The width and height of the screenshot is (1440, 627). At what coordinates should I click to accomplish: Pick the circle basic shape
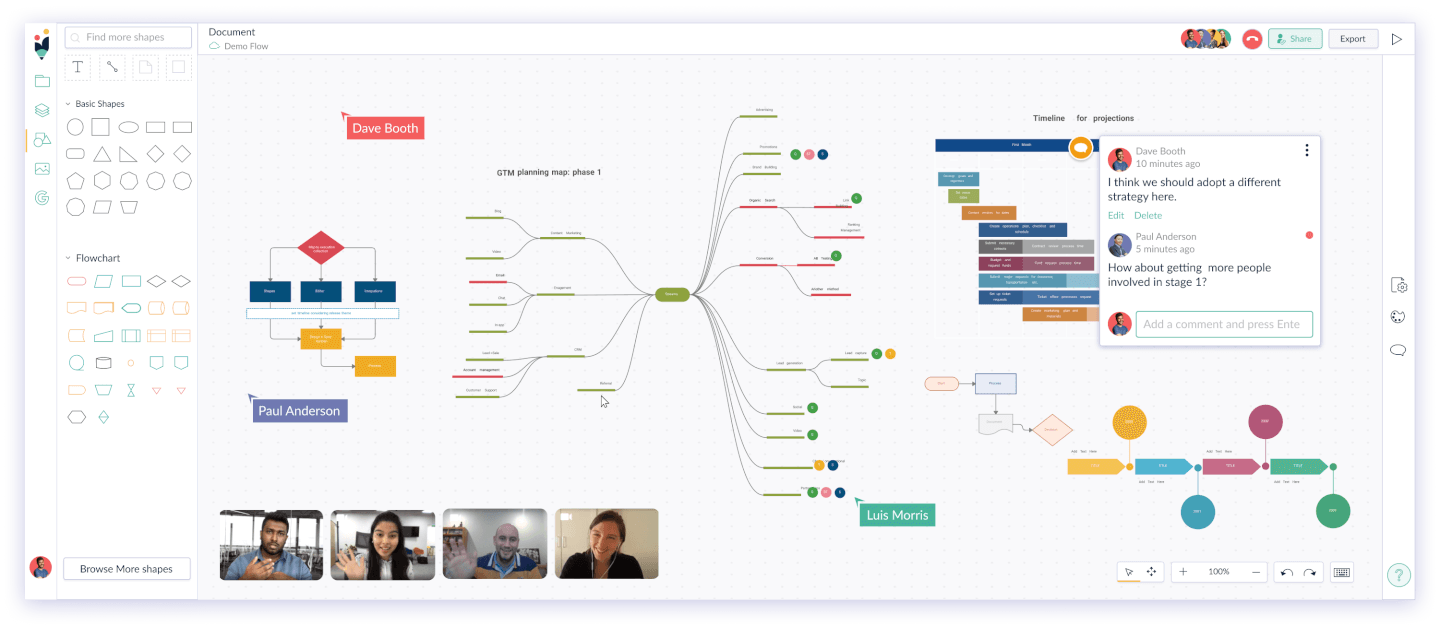point(75,127)
